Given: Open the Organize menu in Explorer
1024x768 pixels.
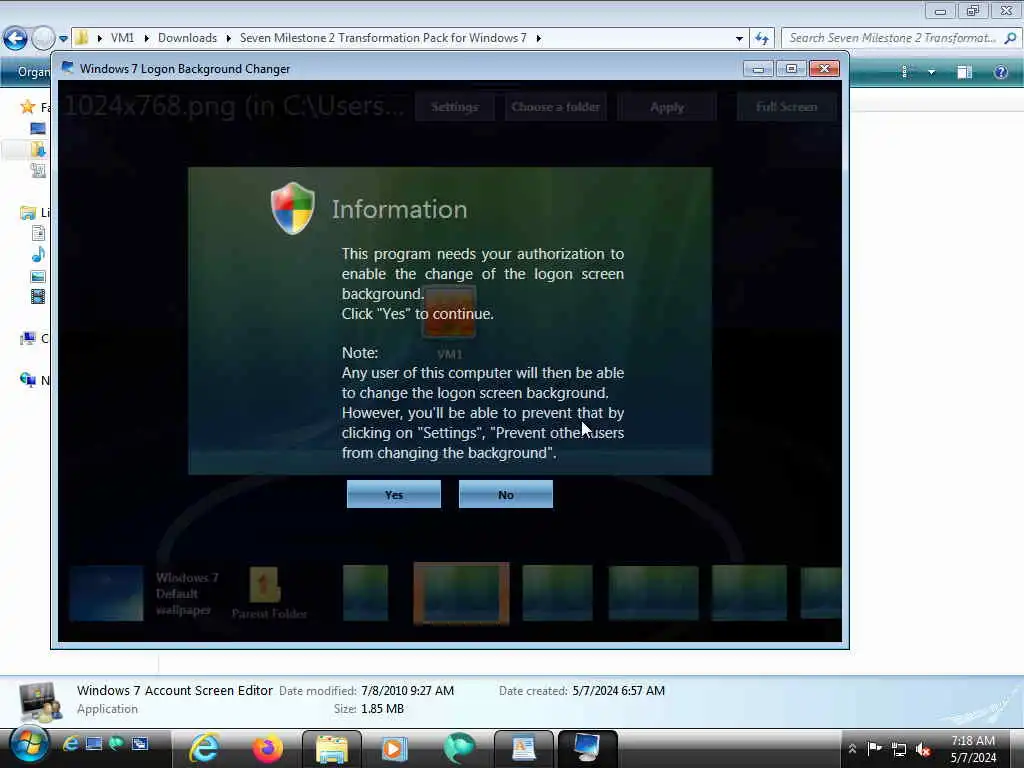Looking at the screenshot, I should 33,72.
